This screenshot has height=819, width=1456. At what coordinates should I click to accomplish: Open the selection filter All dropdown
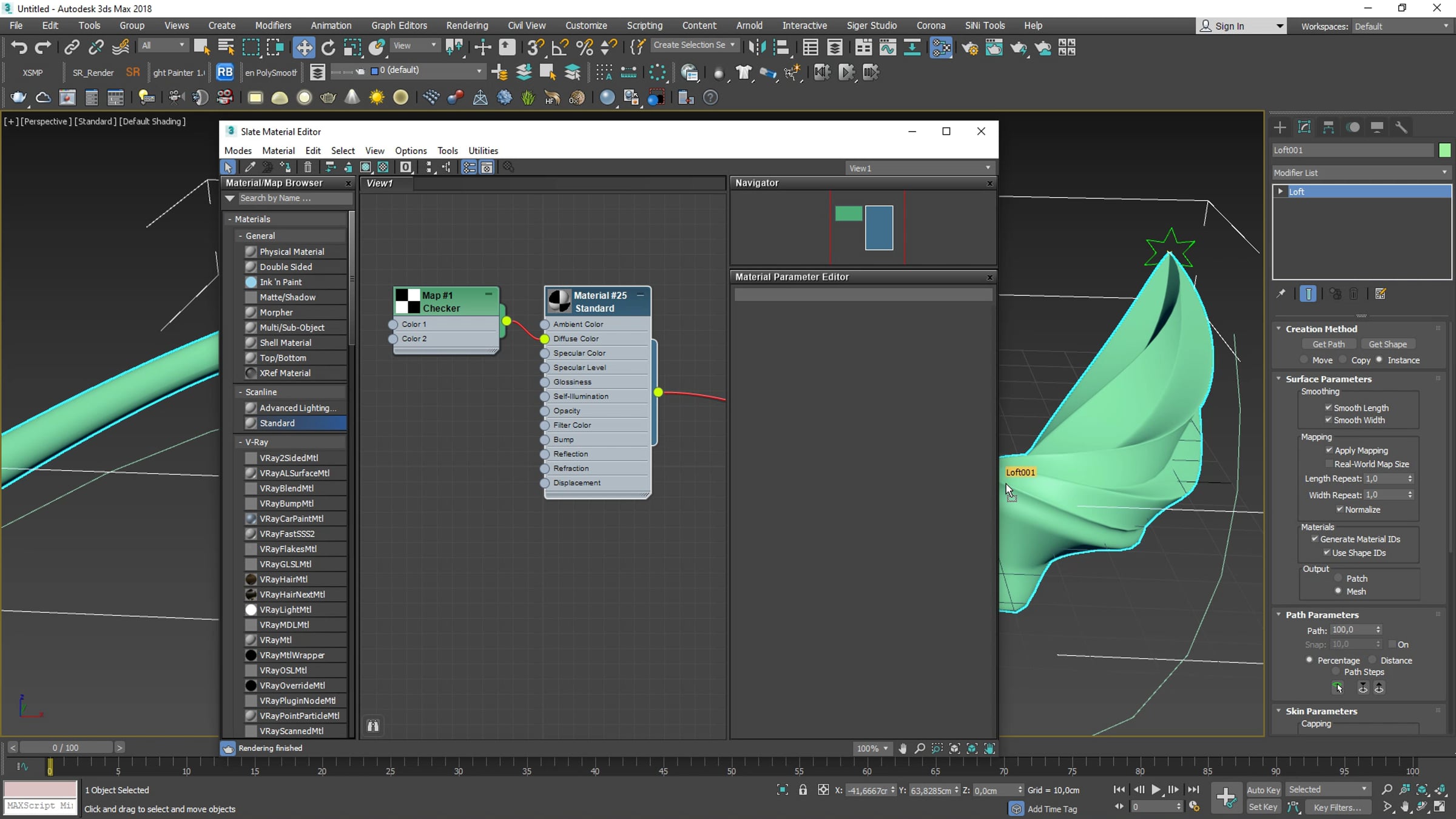click(x=163, y=45)
